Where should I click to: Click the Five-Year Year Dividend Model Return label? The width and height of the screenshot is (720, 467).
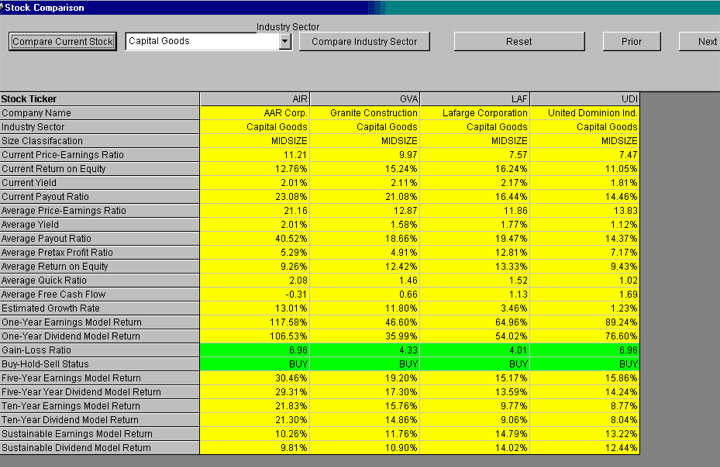click(100, 392)
